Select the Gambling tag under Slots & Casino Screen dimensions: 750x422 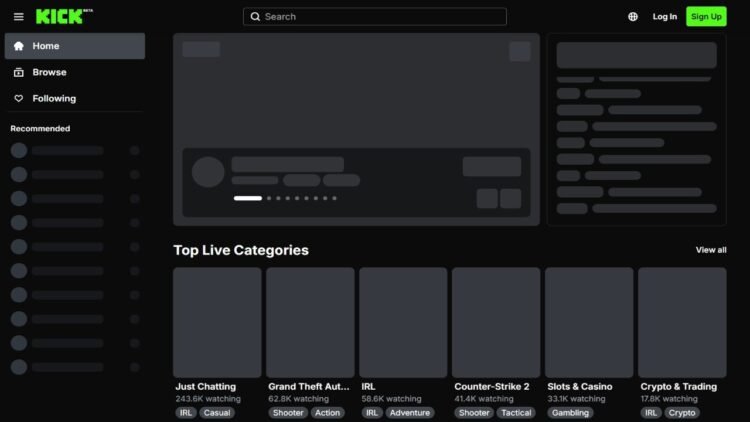(570, 412)
